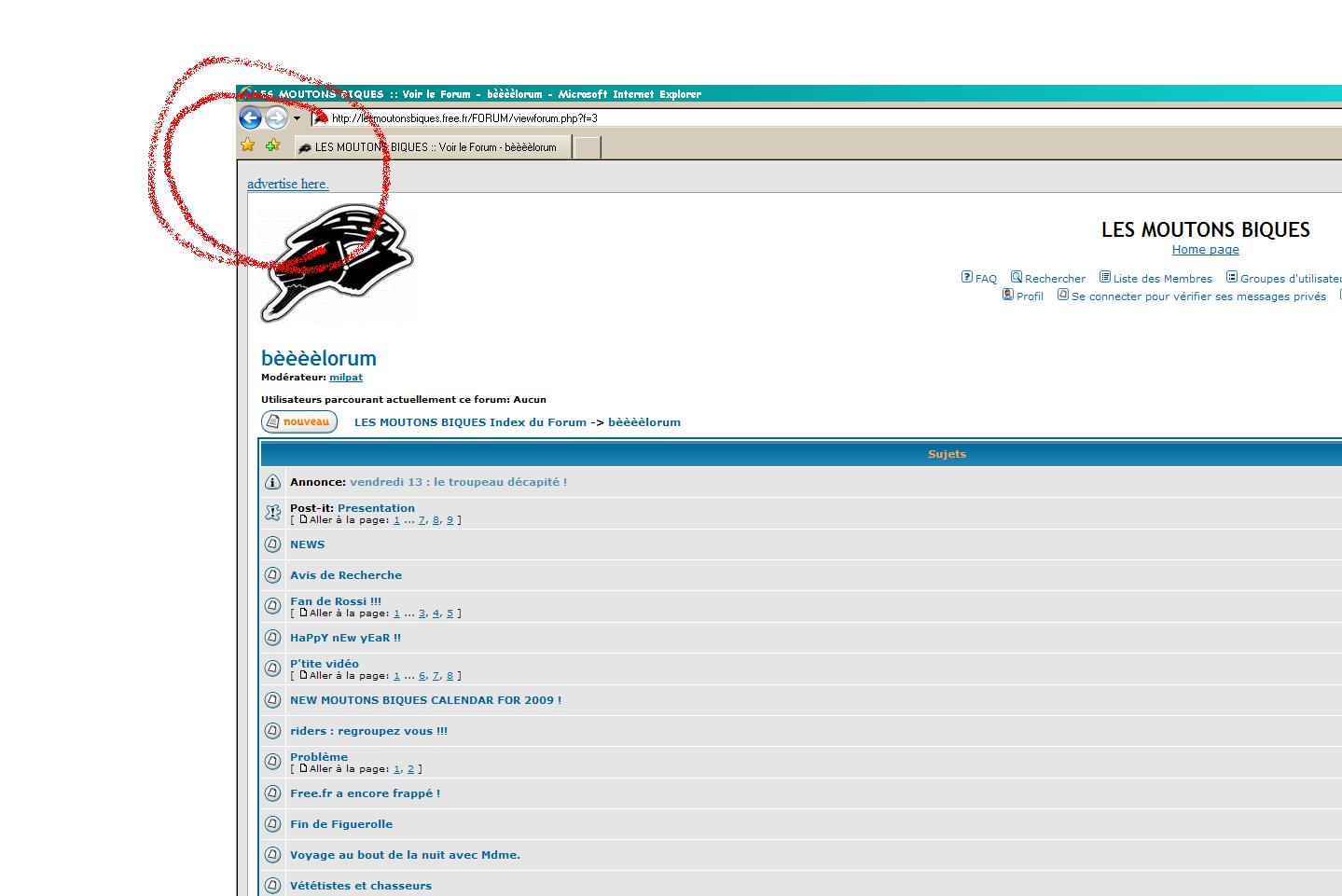Open 'Se connecter pour vérifier ses messages privés'
Viewport: 1342px width, 896px height.
(1198, 296)
